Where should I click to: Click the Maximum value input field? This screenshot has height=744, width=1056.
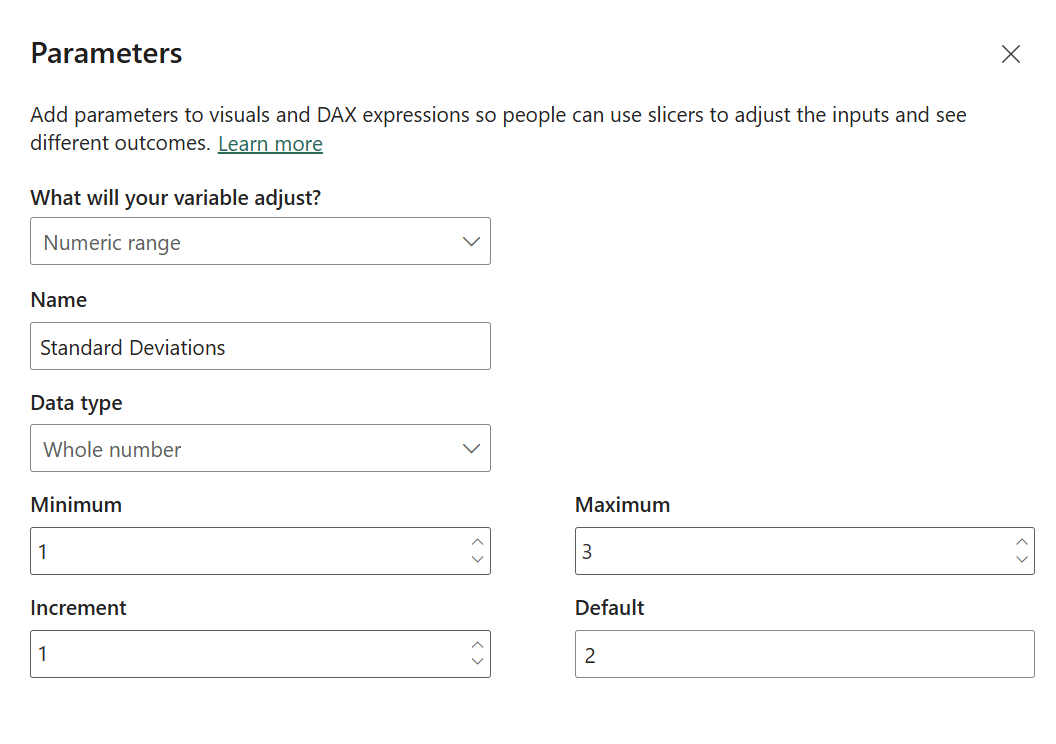pos(790,551)
